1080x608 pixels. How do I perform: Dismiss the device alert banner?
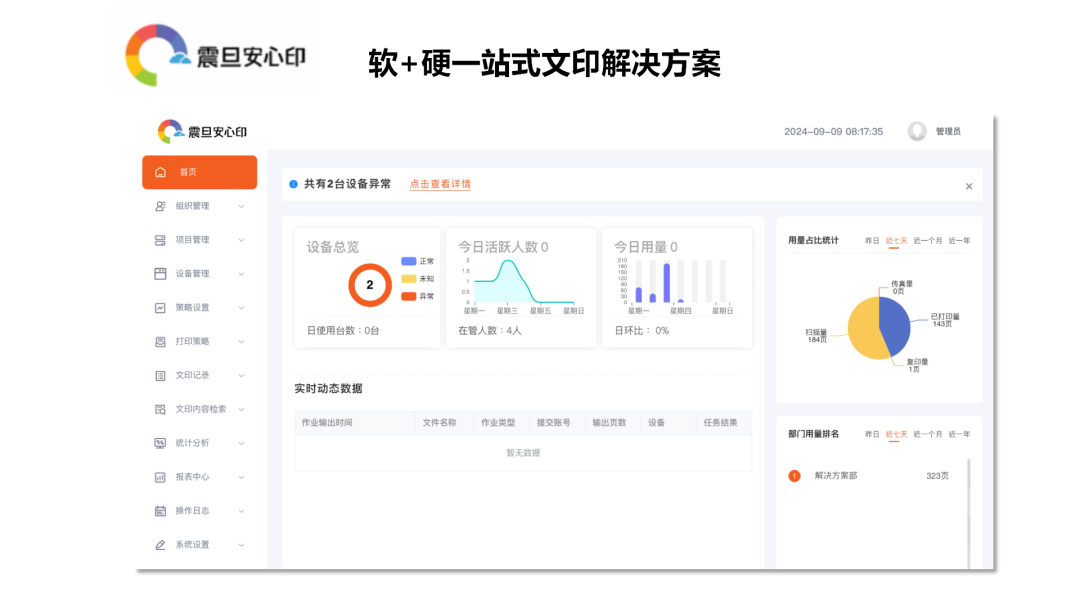(969, 187)
